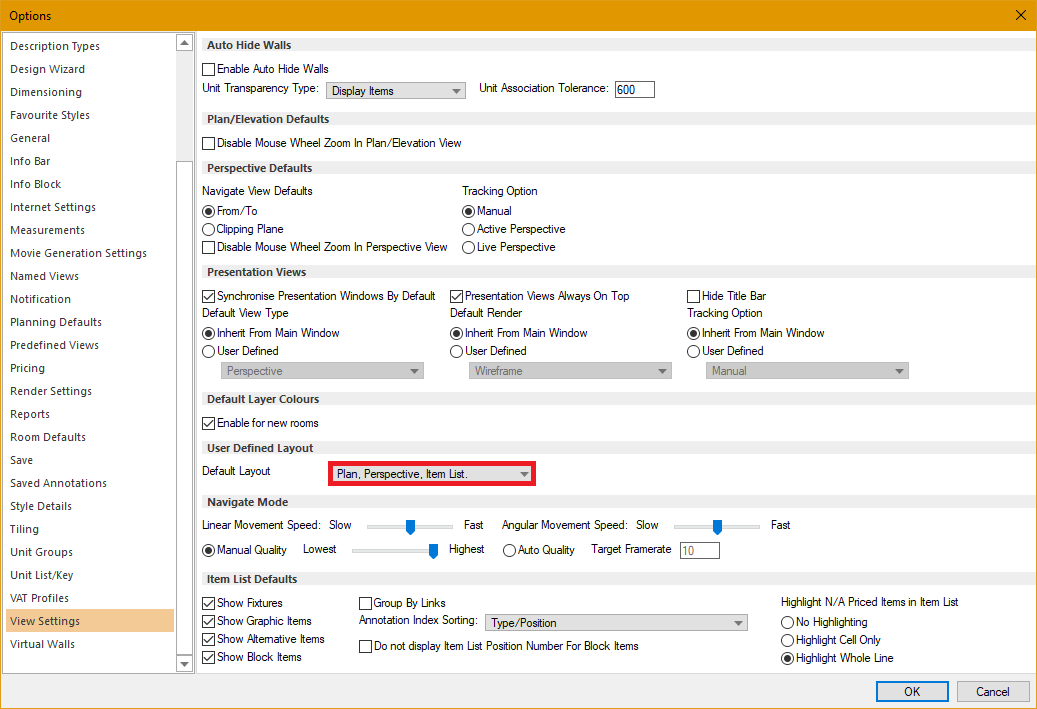Open the Pricing settings page

[x=27, y=368]
